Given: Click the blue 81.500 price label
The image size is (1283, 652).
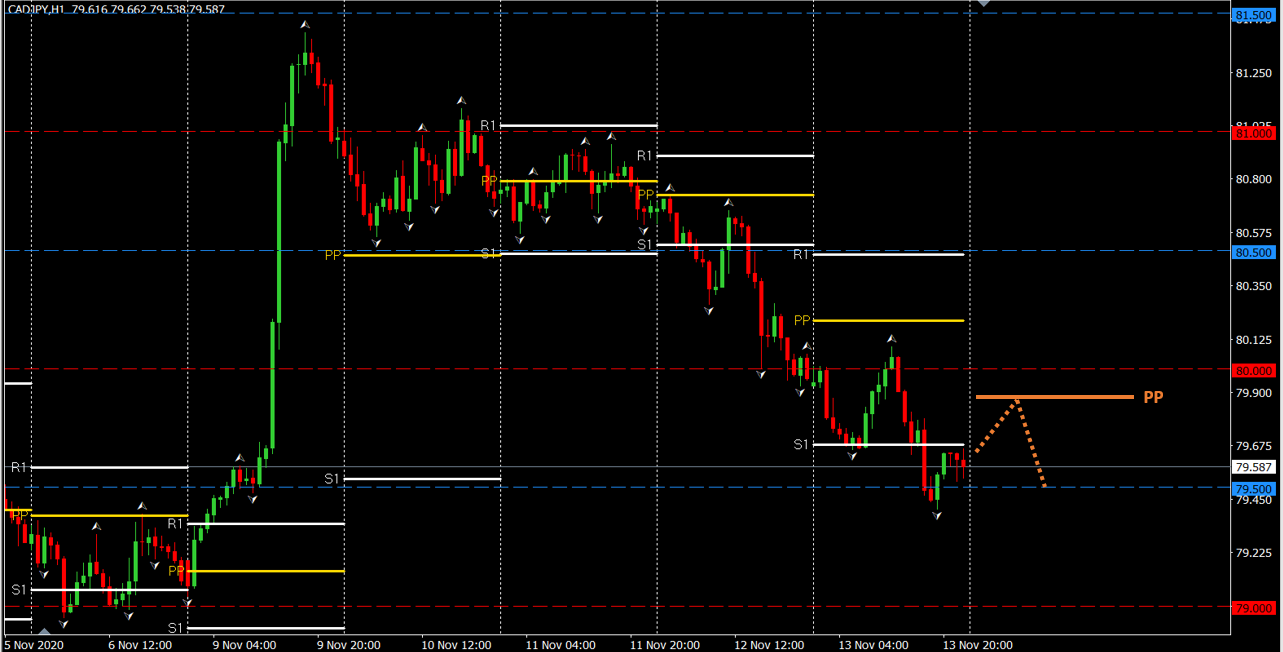Looking at the screenshot, I should point(1254,16).
